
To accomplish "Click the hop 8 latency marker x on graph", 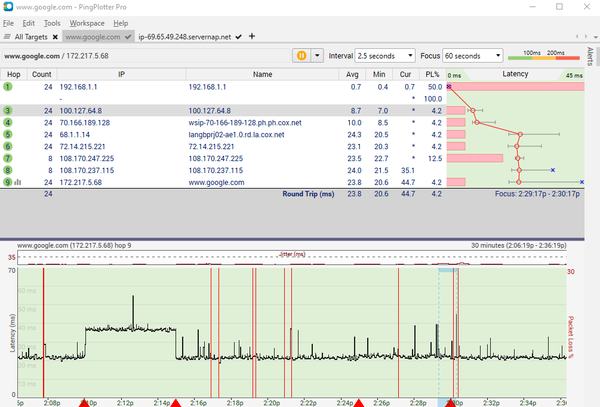I will (553, 170).
